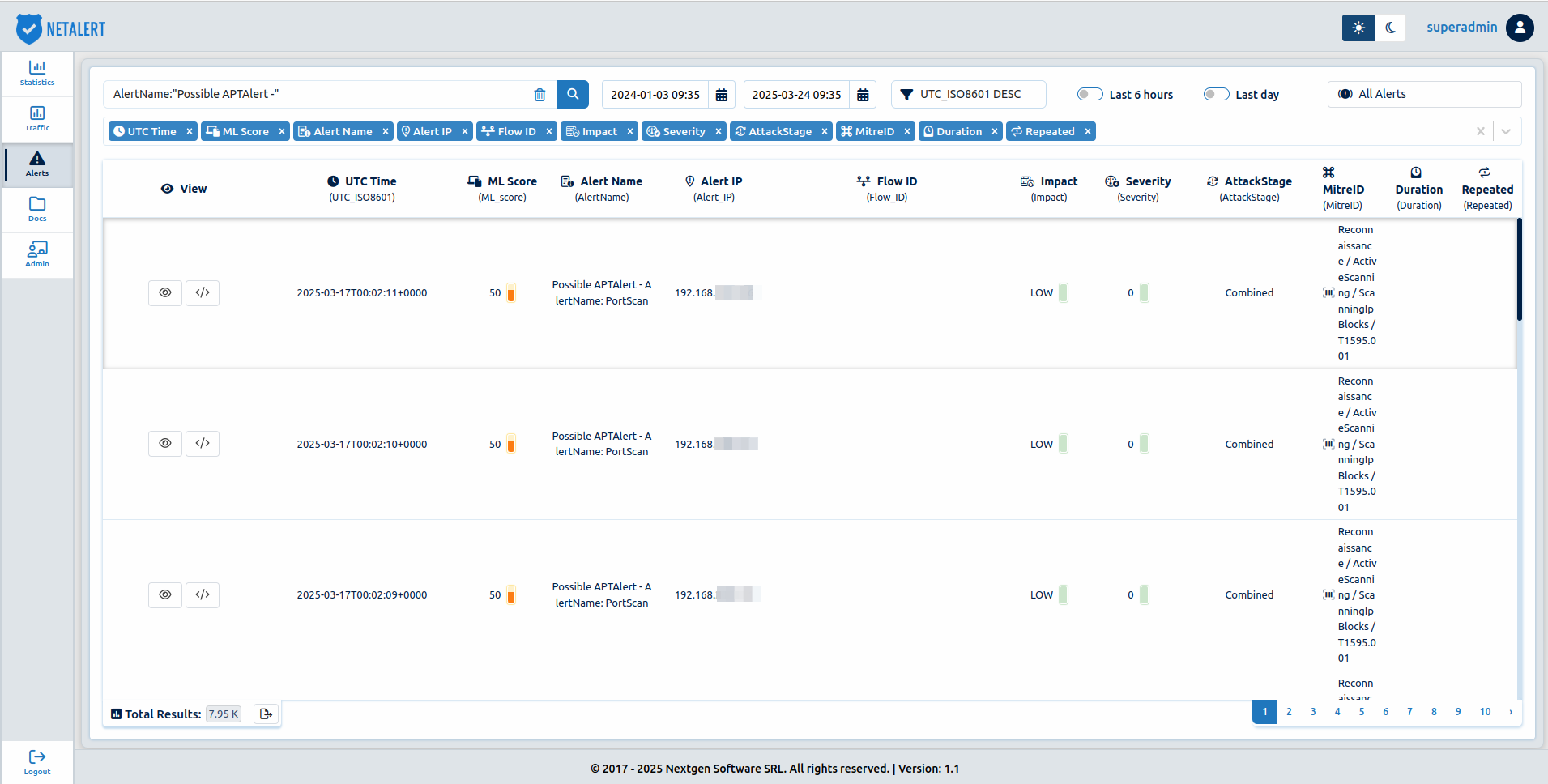The width and height of the screenshot is (1548, 784).
Task: Remove the Impact column tag
Action: [x=630, y=131]
